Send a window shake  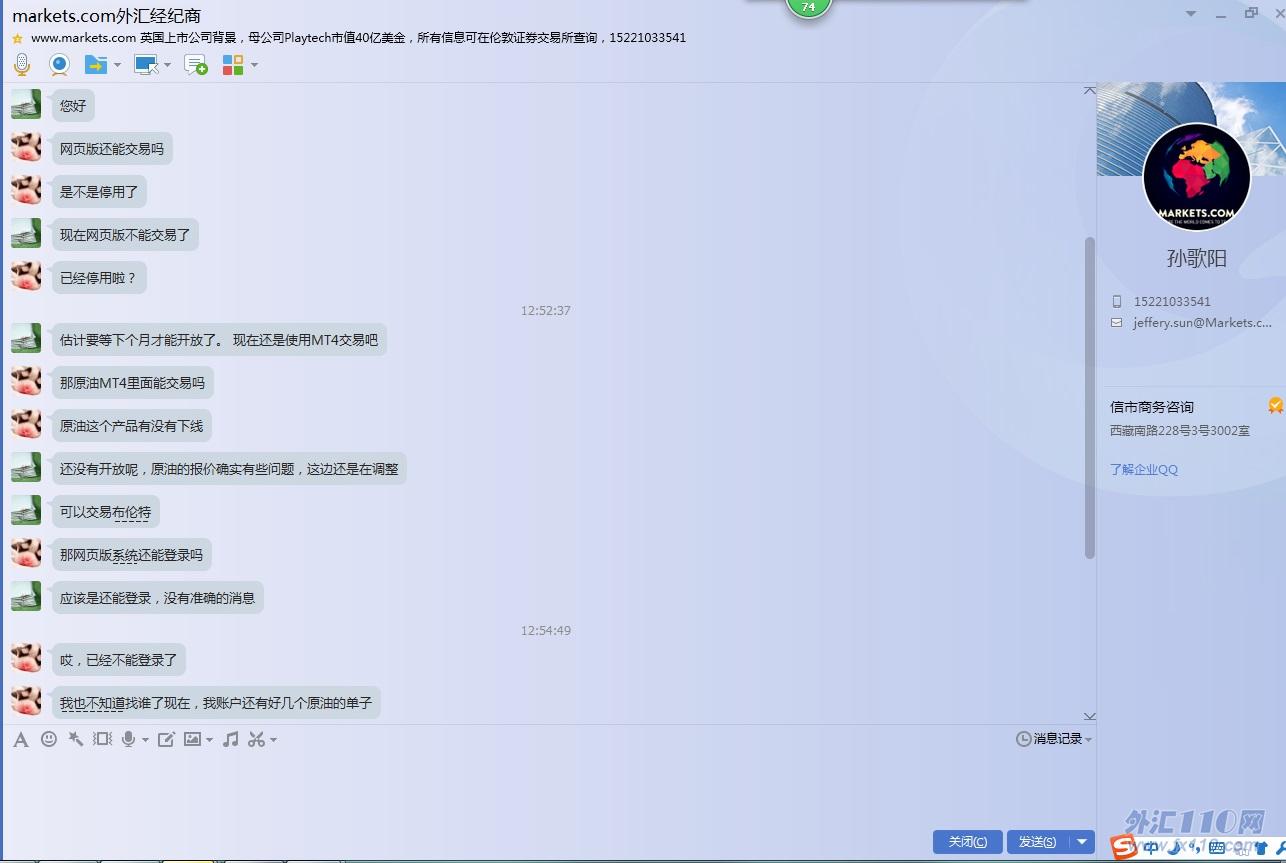coord(102,739)
